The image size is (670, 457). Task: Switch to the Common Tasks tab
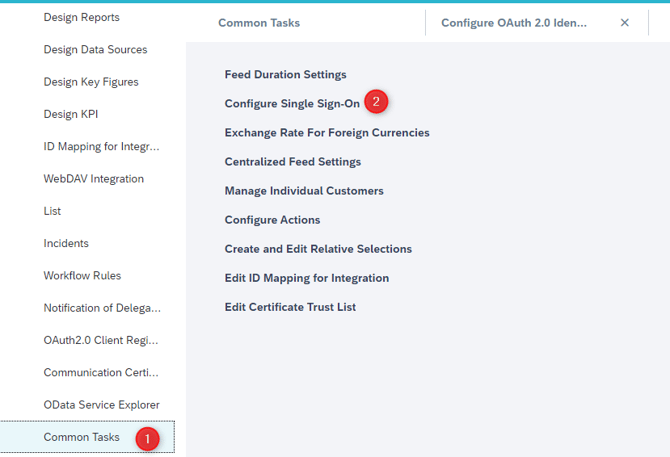(x=259, y=23)
